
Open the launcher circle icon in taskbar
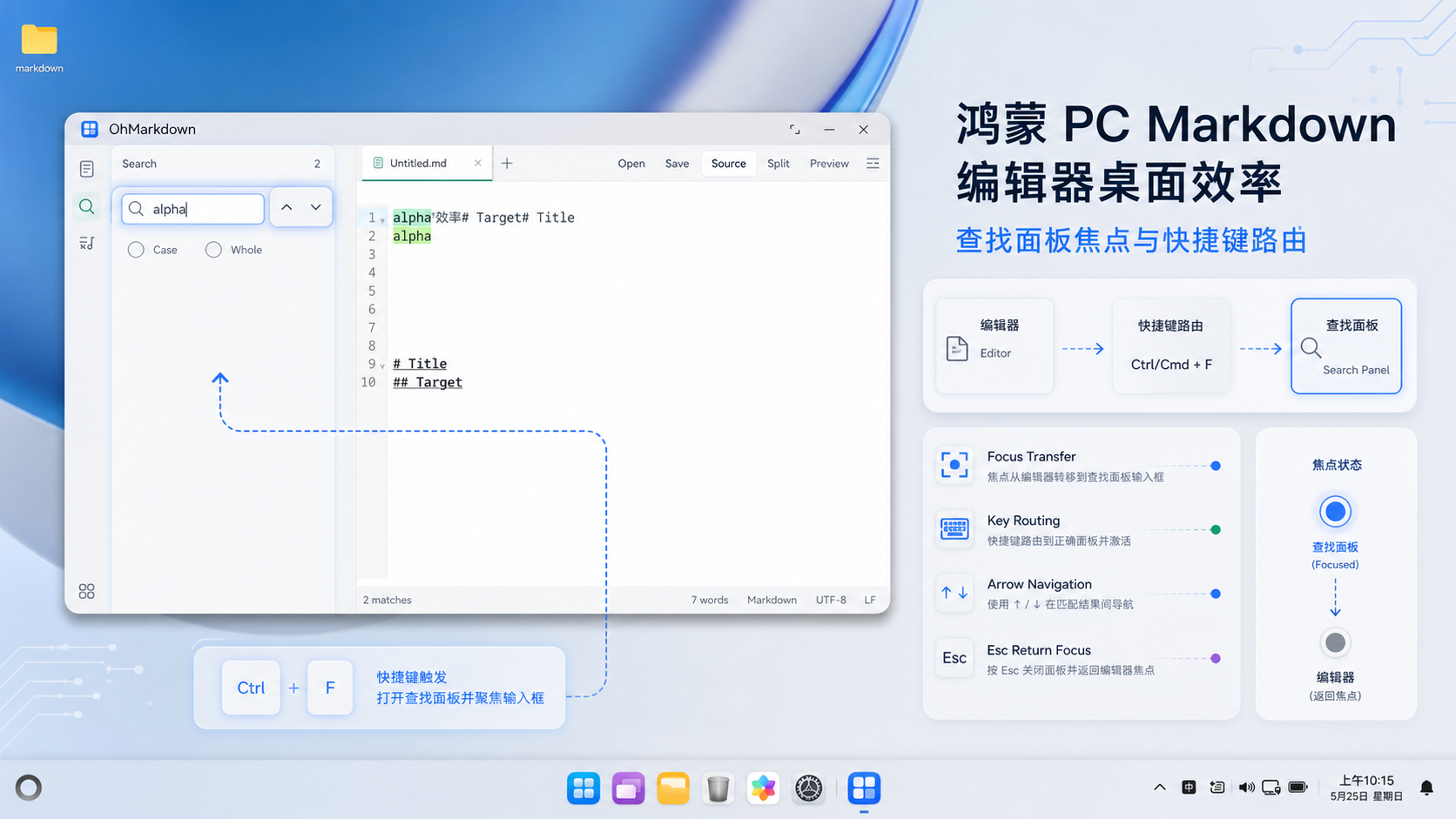tap(29, 788)
